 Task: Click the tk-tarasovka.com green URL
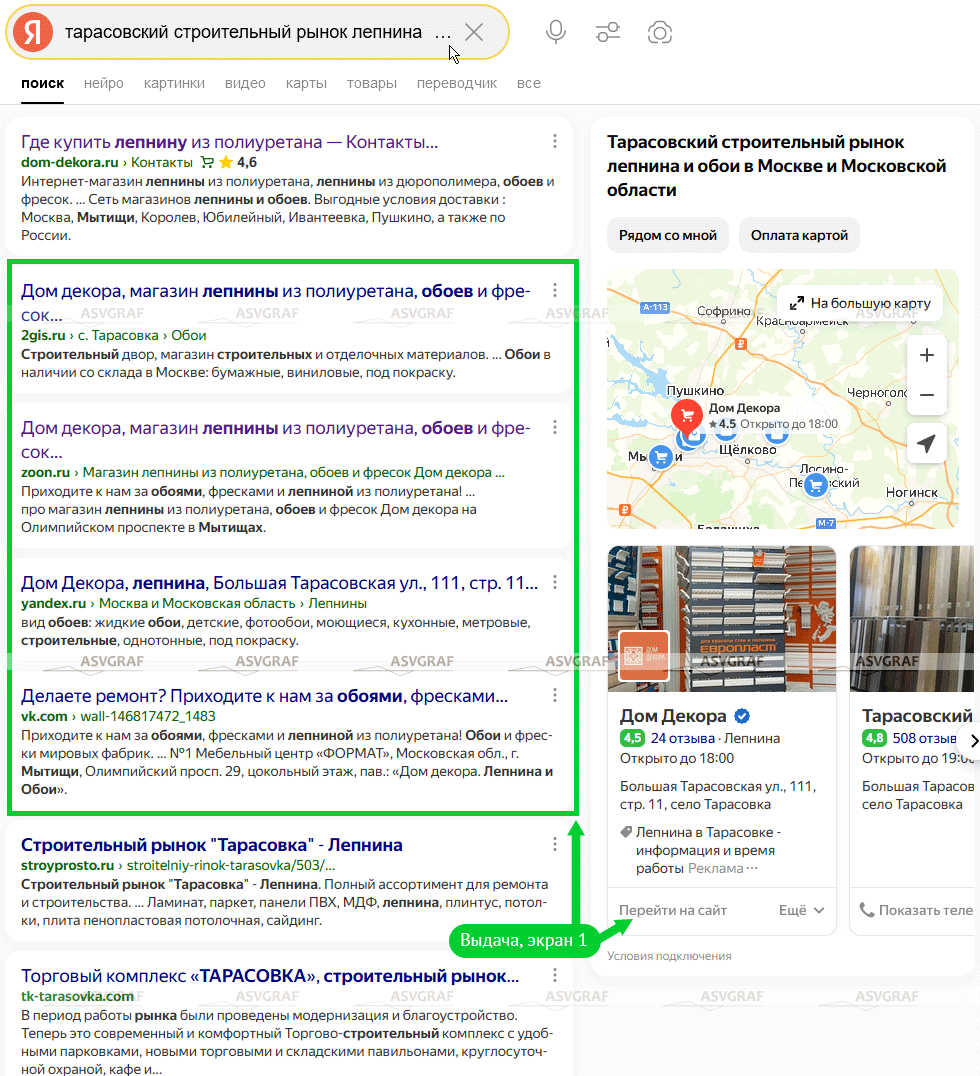click(x=77, y=996)
